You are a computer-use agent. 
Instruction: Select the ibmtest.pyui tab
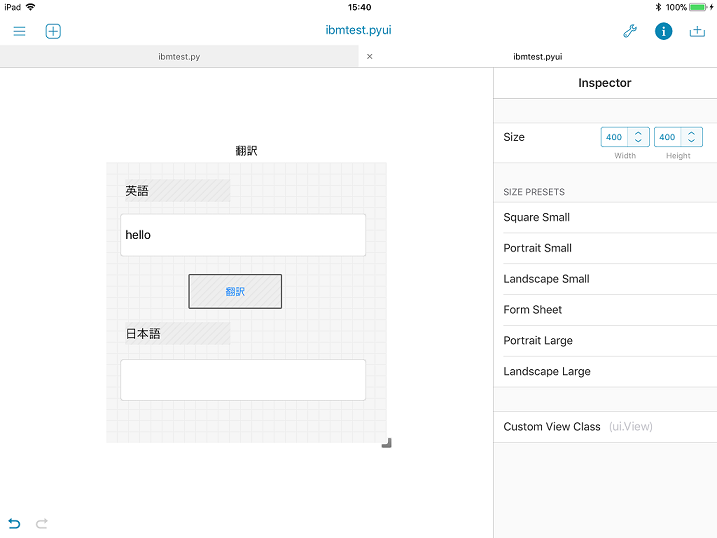coord(538,57)
